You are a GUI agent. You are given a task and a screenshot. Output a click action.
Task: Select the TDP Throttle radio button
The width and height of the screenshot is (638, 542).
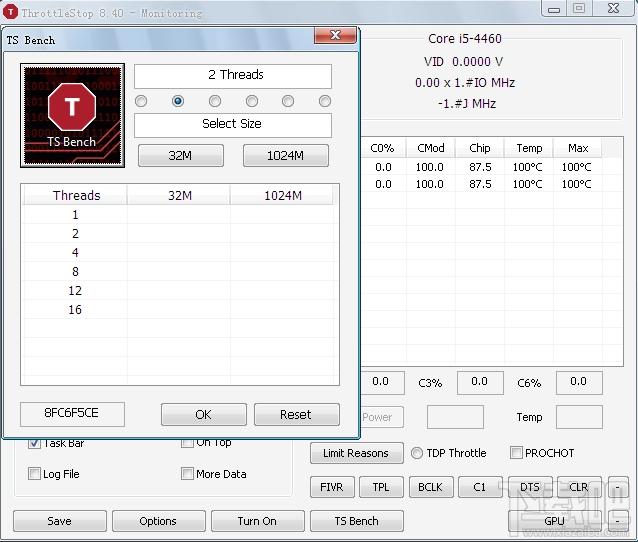tap(417, 453)
